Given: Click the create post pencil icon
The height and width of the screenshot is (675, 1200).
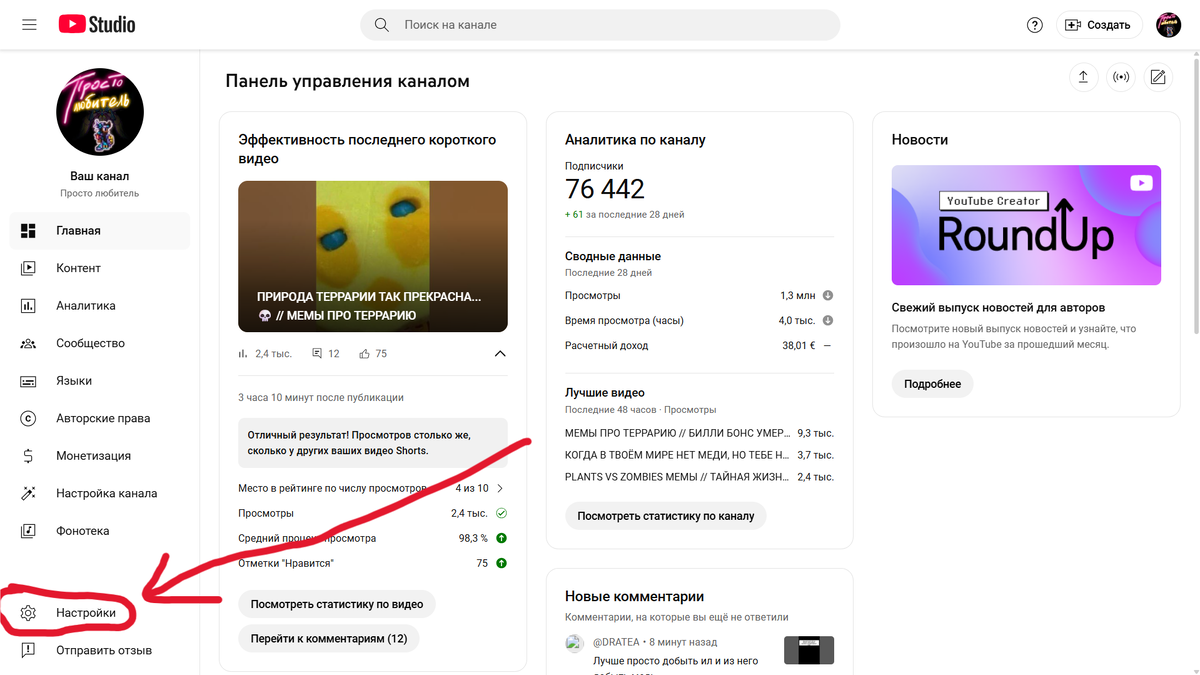Looking at the screenshot, I should pyautogui.click(x=1158, y=77).
